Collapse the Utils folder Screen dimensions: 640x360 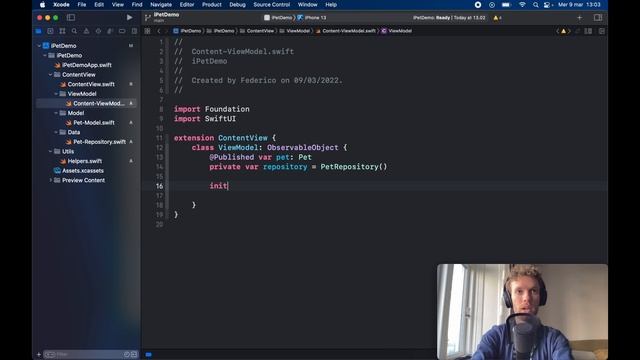tap(51, 151)
